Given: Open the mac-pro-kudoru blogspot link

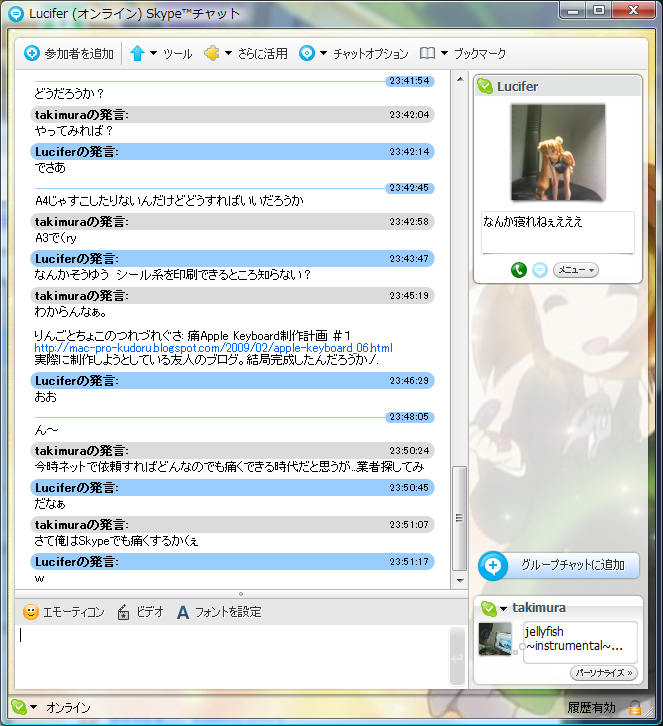Looking at the screenshot, I should pyautogui.click(x=213, y=348).
